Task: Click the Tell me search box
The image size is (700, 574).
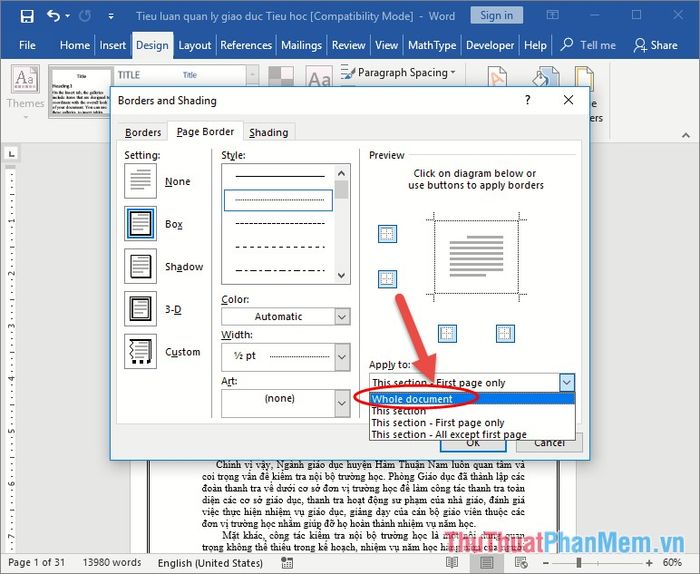Action: click(x=588, y=46)
